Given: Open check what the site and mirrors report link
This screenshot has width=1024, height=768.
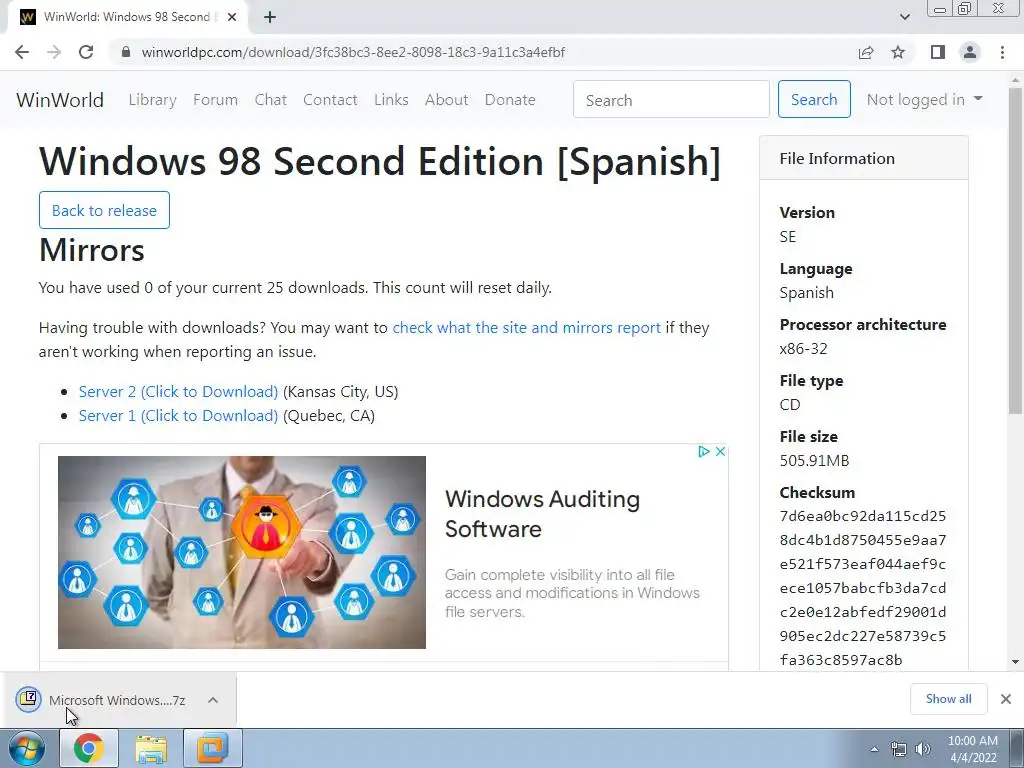Looking at the screenshot, I should [526, 328].
